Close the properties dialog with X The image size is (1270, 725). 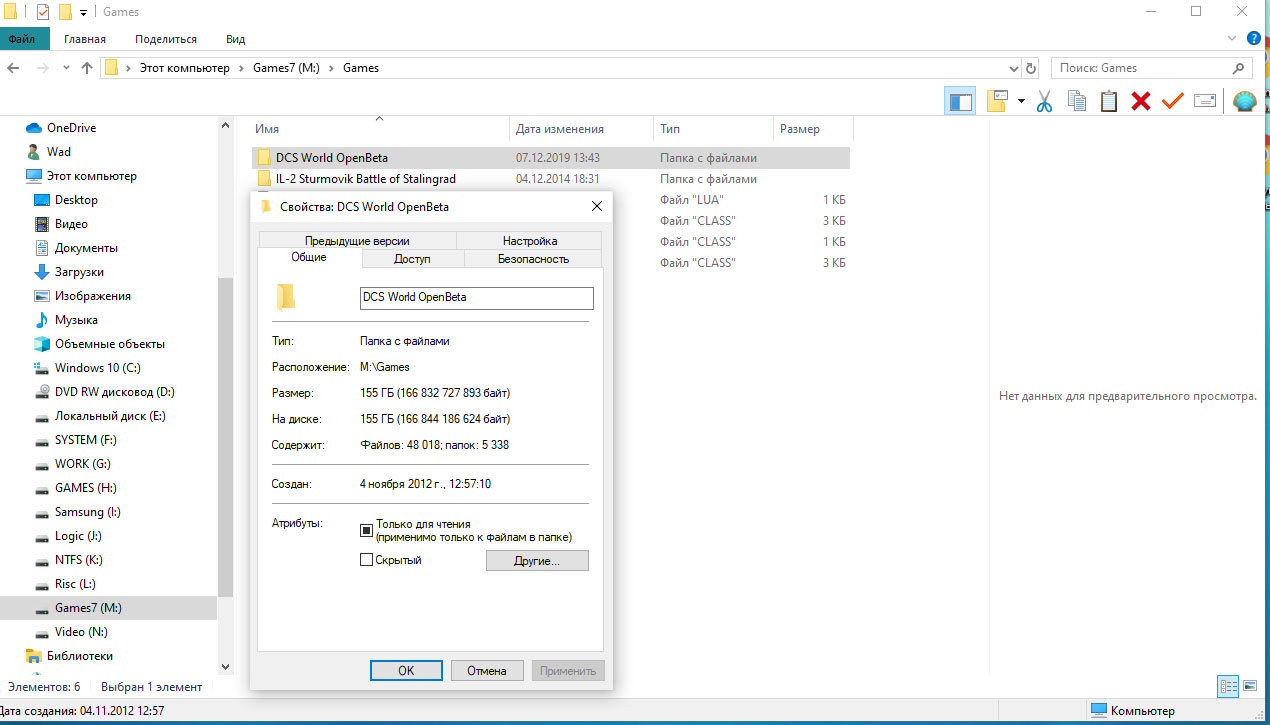pyautogui.click(x=596, y=207)
